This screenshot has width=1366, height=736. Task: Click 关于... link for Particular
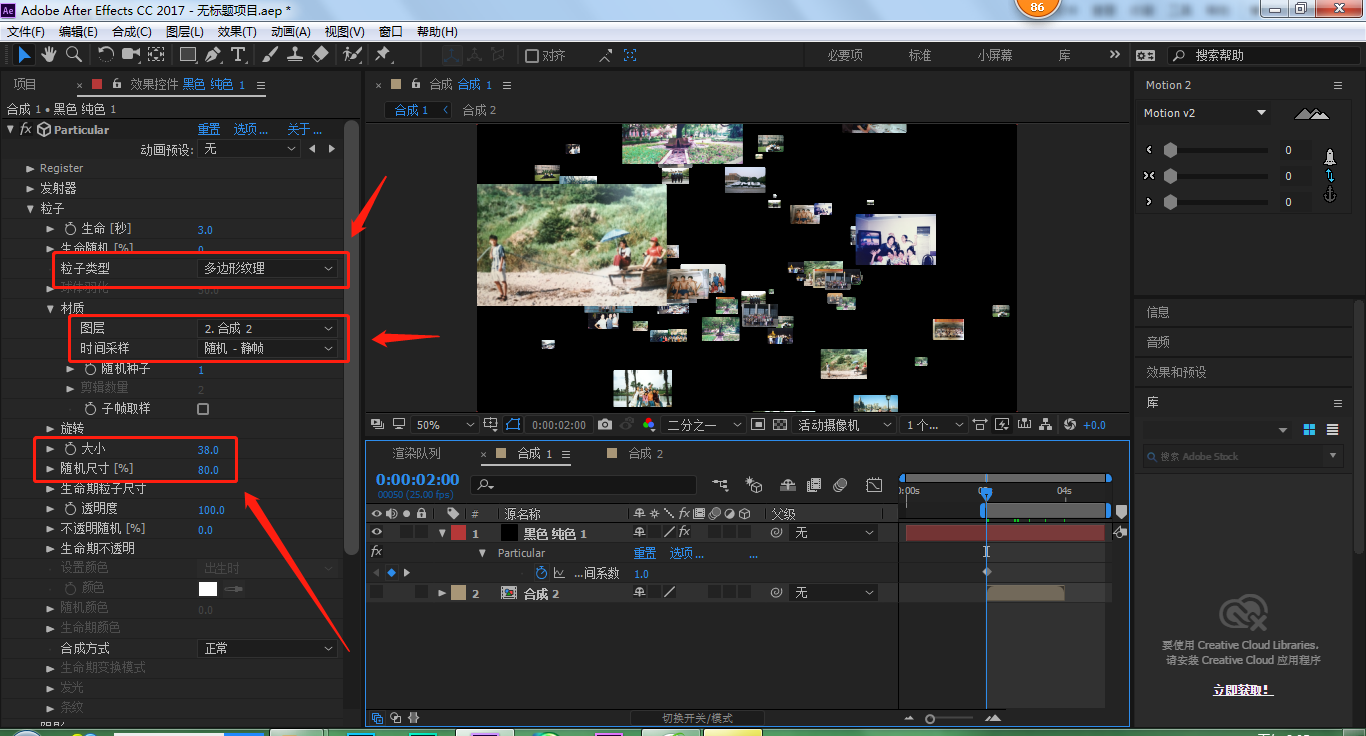305,130
